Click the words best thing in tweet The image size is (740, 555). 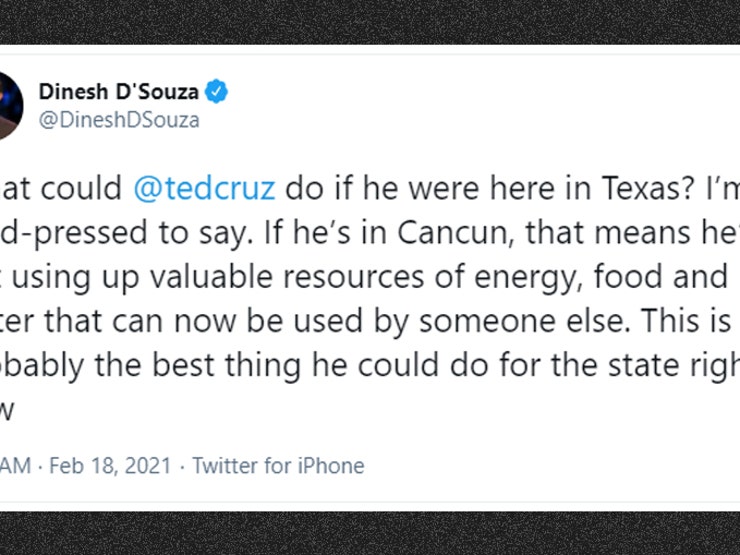[x=227, y=365]
